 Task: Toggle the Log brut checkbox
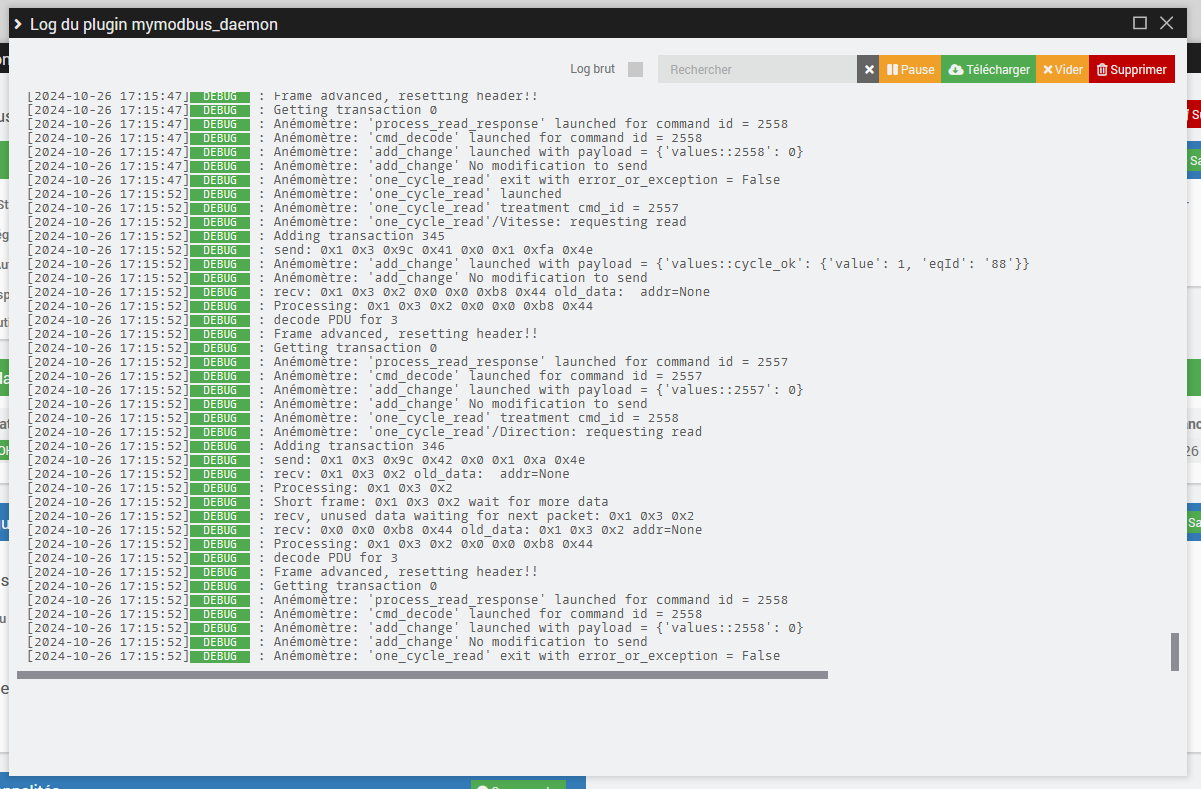(x=635, y=69)
